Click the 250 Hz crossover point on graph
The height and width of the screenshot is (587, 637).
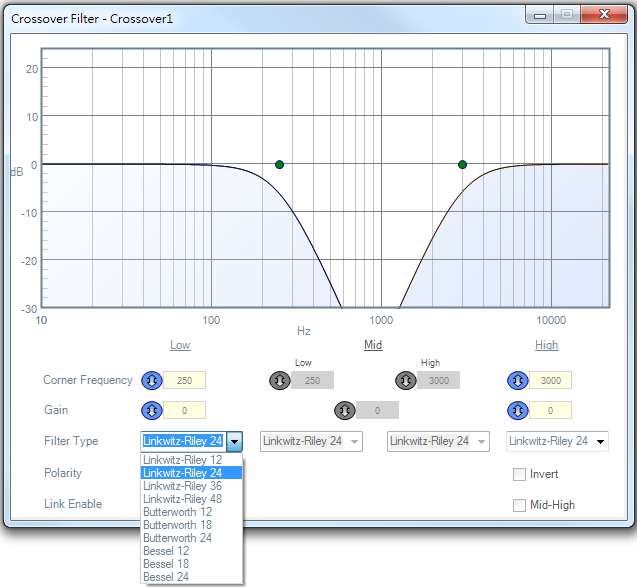point(279,165)
